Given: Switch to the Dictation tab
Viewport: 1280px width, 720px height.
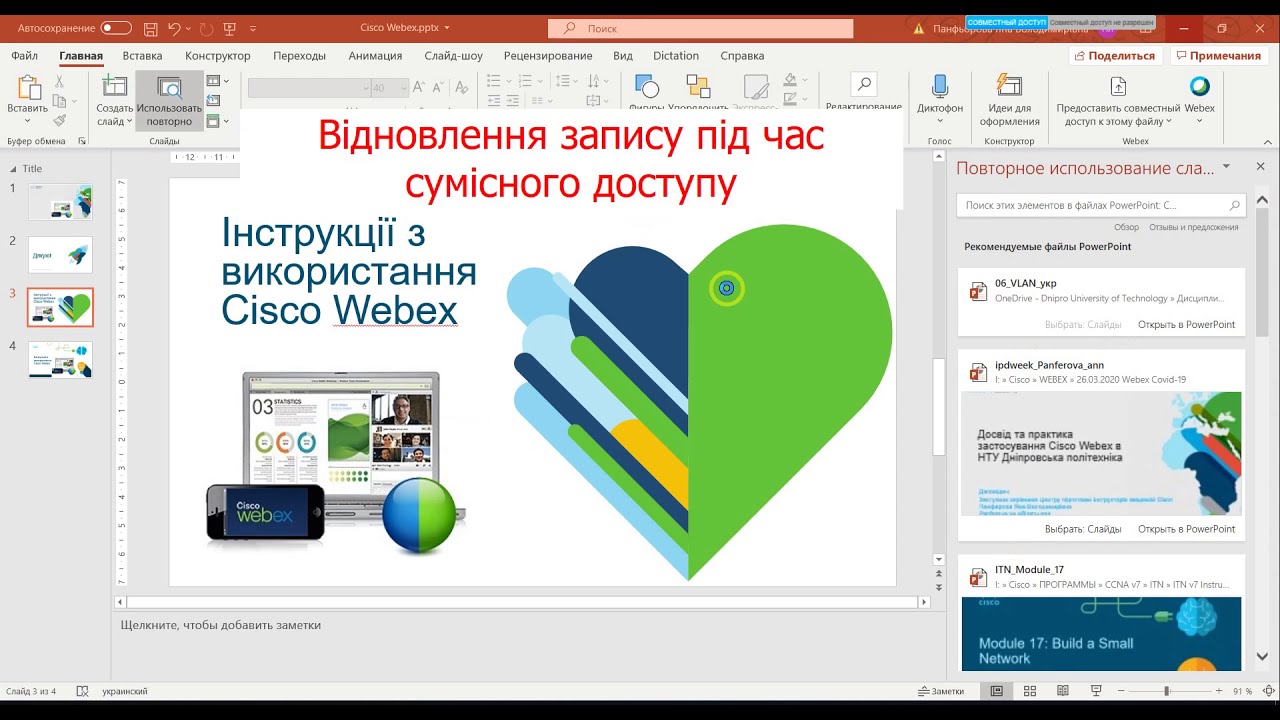Looking at the screenshot, I should [x=676, y=56].
